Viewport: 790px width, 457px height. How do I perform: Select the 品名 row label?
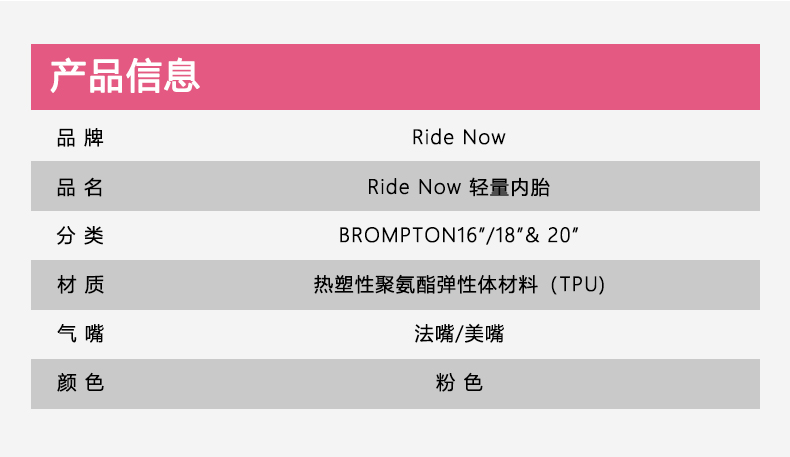pos(80,187)
